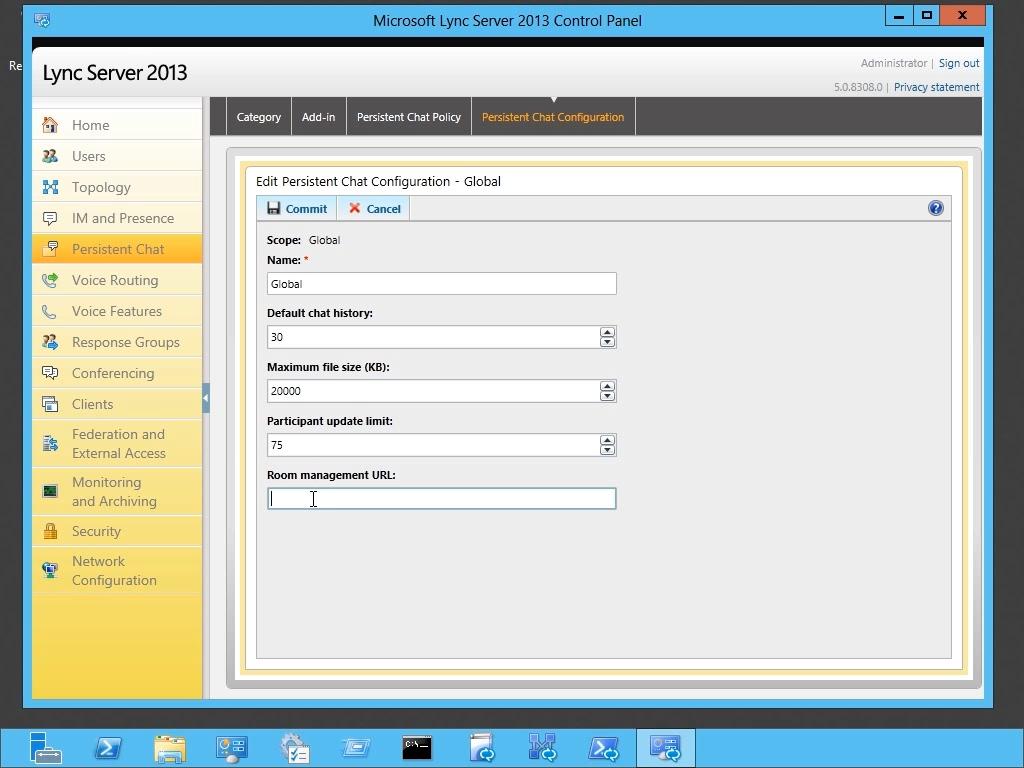The height and width of the screenshot is (768, 1024).
Task: Go to Voice Routing section
Action: pos(118,280)
